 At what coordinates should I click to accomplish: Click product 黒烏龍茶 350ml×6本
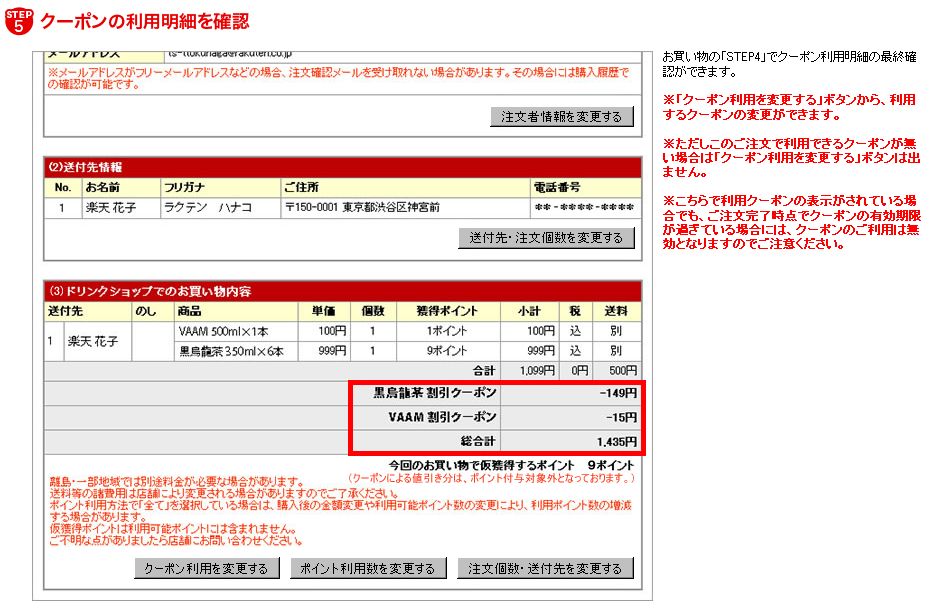[231, 351]
